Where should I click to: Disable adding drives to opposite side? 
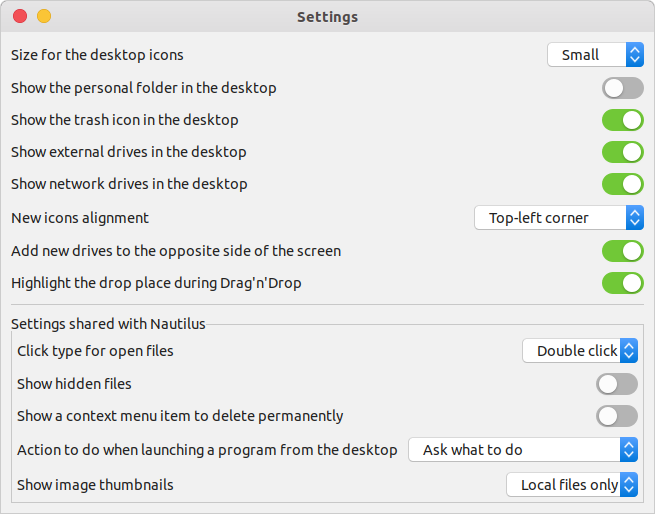[622, 251]
